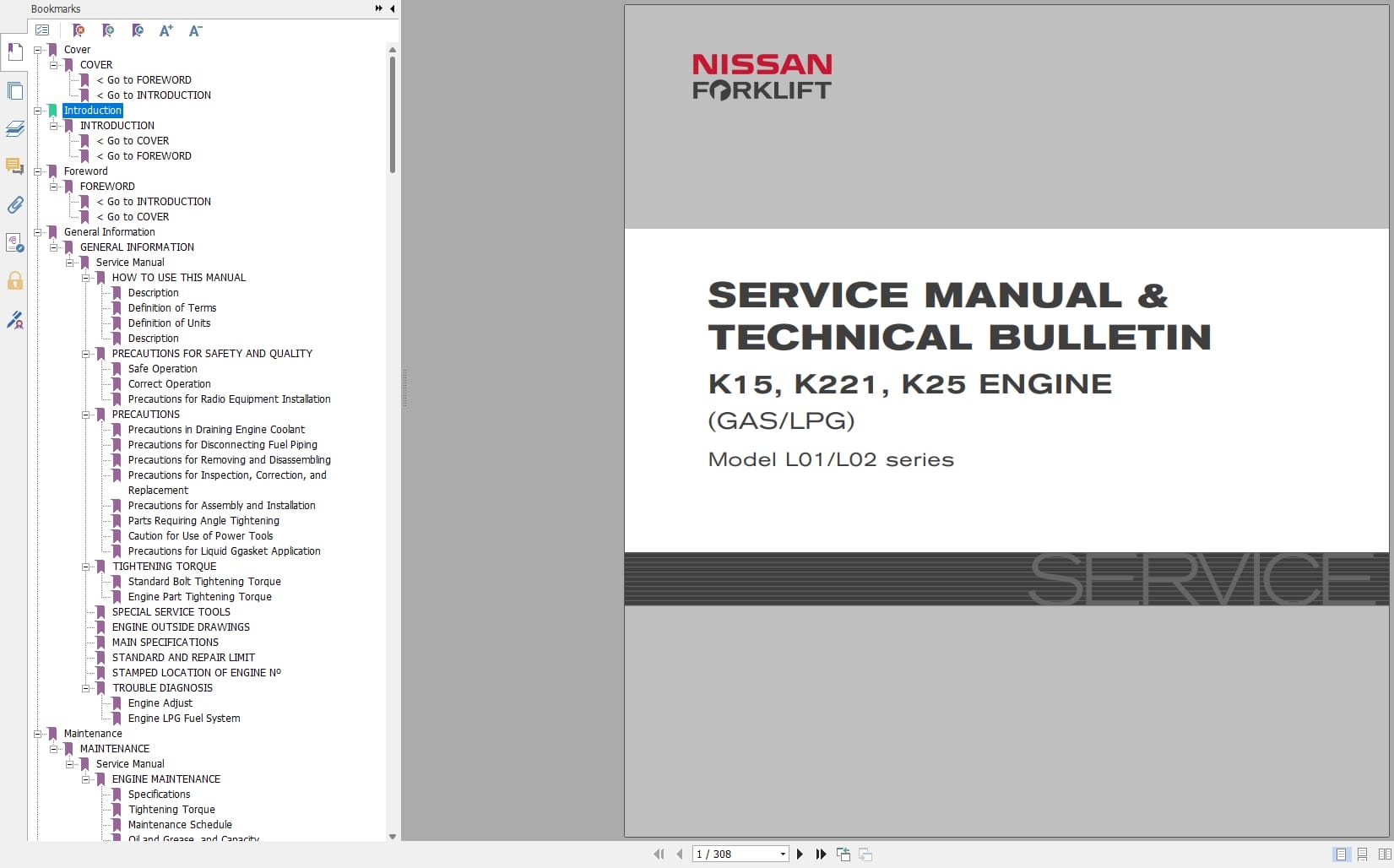Open '< Go to INTRODUCTION' under COVER

[x=154, y=95]
